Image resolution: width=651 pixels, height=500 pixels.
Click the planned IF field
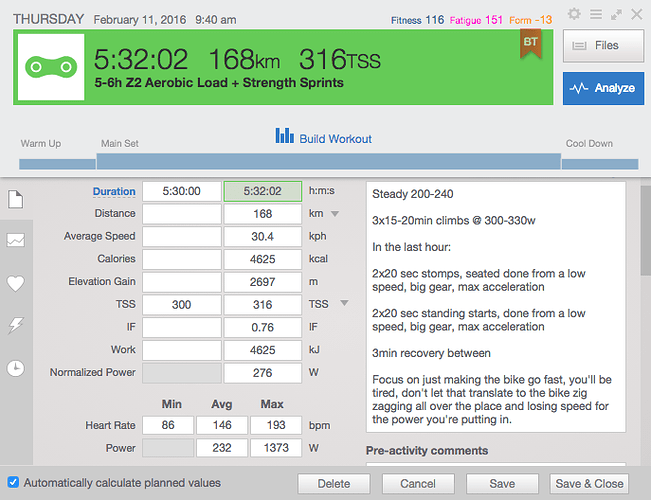click(x=181, y=327)
